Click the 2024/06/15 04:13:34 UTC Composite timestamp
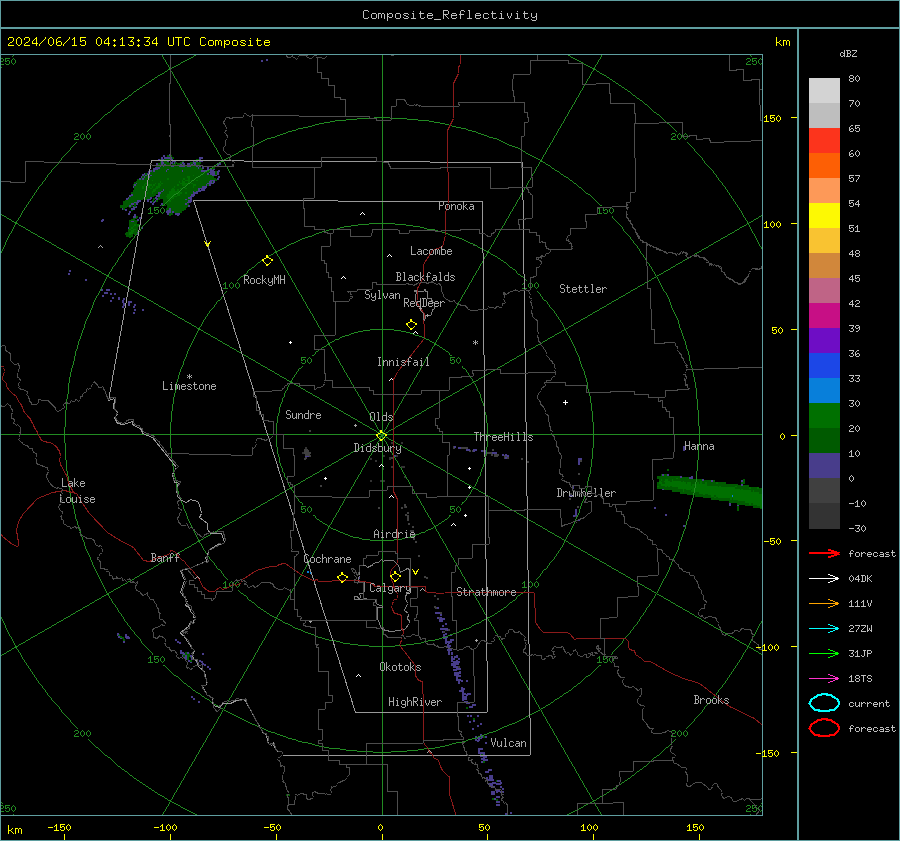The width and height of the screenshot is (900, 841). point(138,42)
